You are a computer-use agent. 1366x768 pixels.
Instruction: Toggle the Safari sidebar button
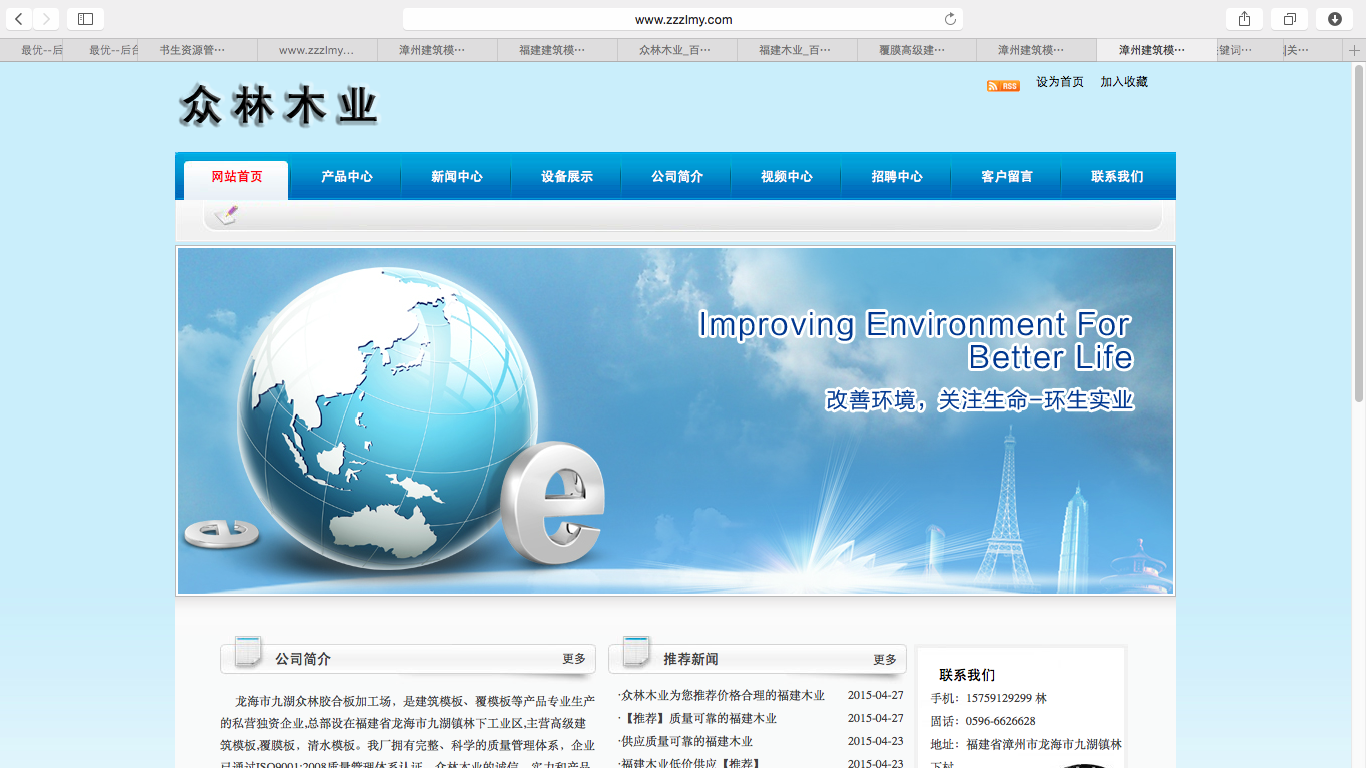click(85, 19)
